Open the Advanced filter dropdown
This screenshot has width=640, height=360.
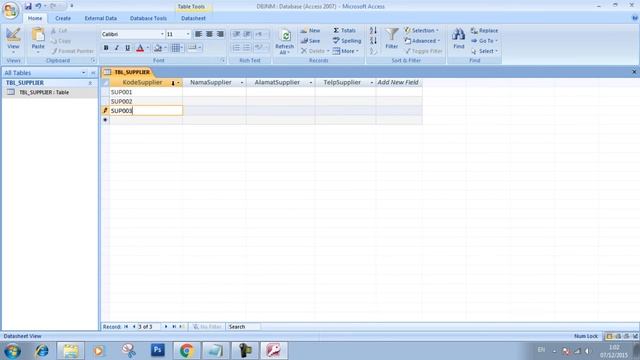(422, 41)
